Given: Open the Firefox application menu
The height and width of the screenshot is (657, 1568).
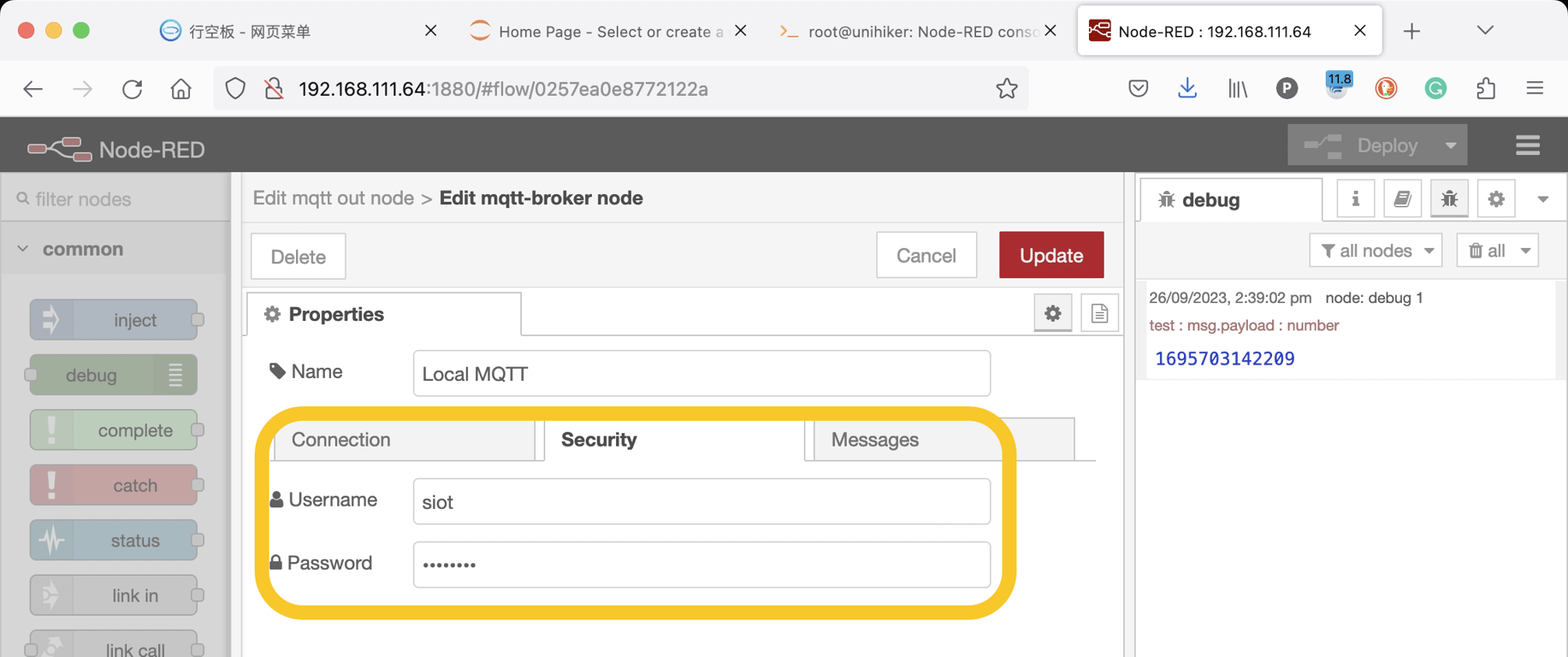Looking at the screenshot, I should pos(1535,88).
